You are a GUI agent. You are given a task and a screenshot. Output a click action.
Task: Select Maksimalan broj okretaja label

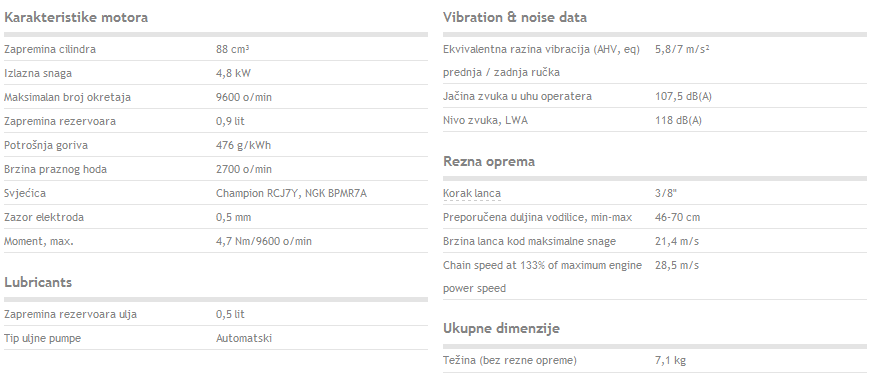(x=67, y=97)
